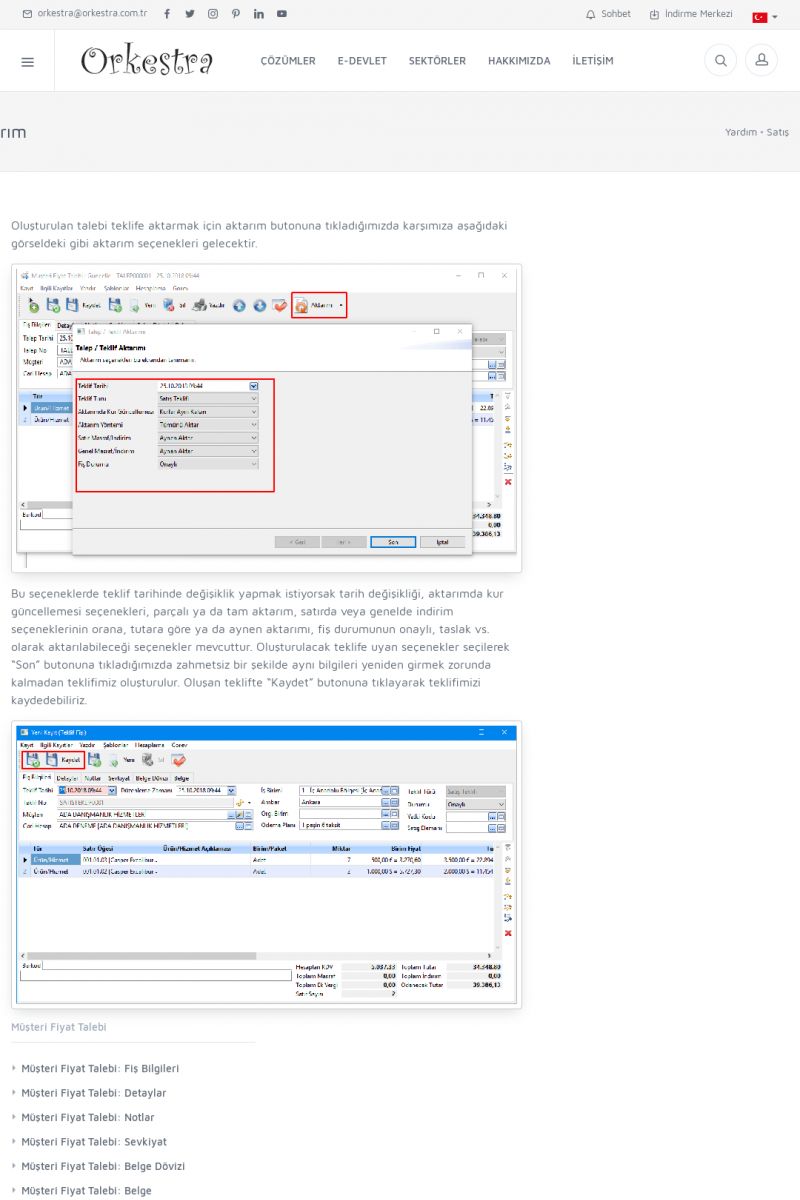Open Müşteri Fiyat Talebi: Belge Dövizi
The height and width of the screenshot is (1200, 800).
pyautogui.click(x=103, y=1166)
